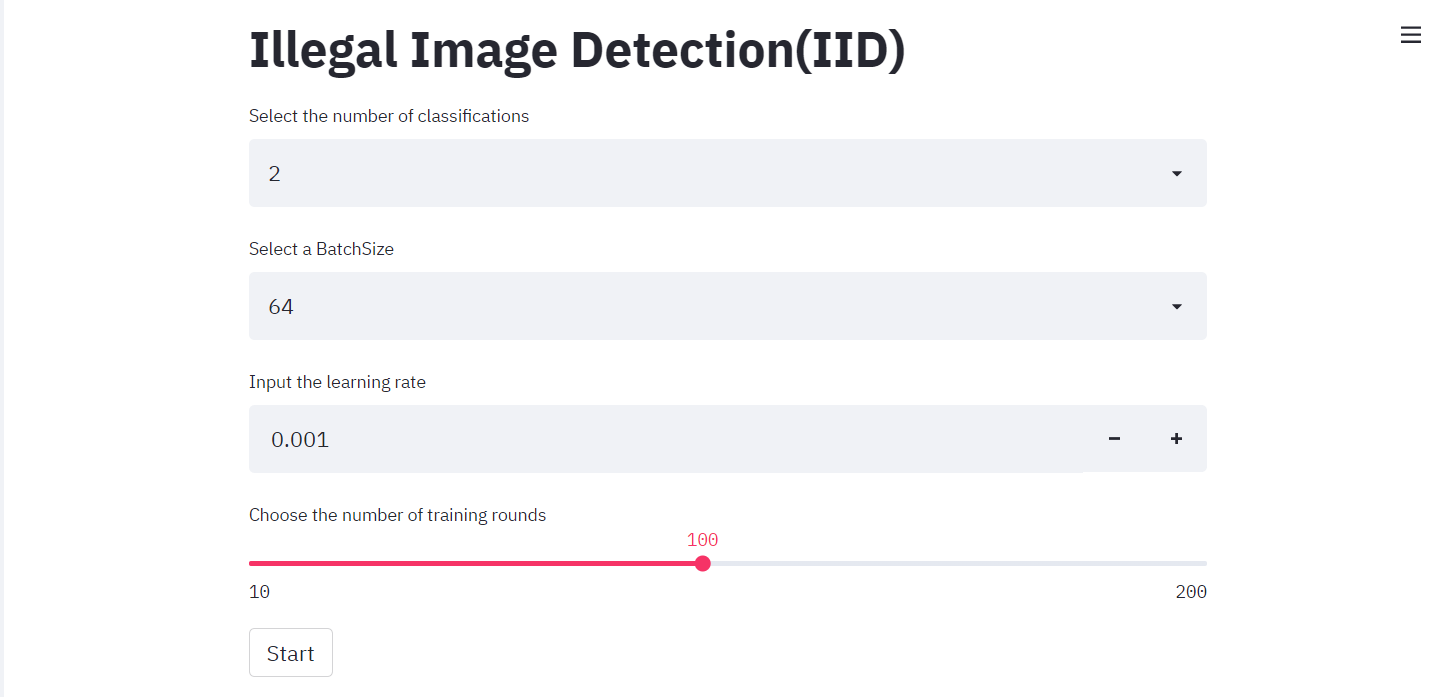This screenshot has height=697, width=1453.
Task: Click the slider maximum value 200
Action: point(1191,592)
